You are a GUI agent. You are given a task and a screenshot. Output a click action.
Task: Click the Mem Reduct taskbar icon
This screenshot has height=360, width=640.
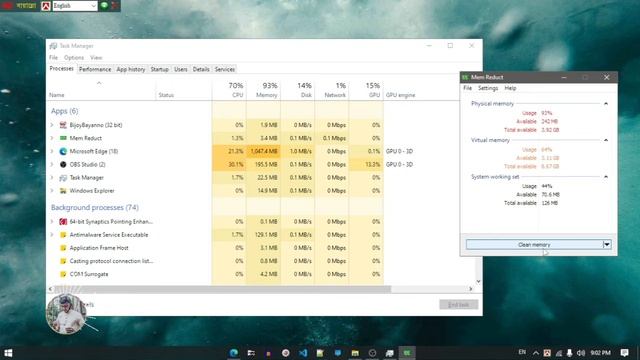point(407,353)
